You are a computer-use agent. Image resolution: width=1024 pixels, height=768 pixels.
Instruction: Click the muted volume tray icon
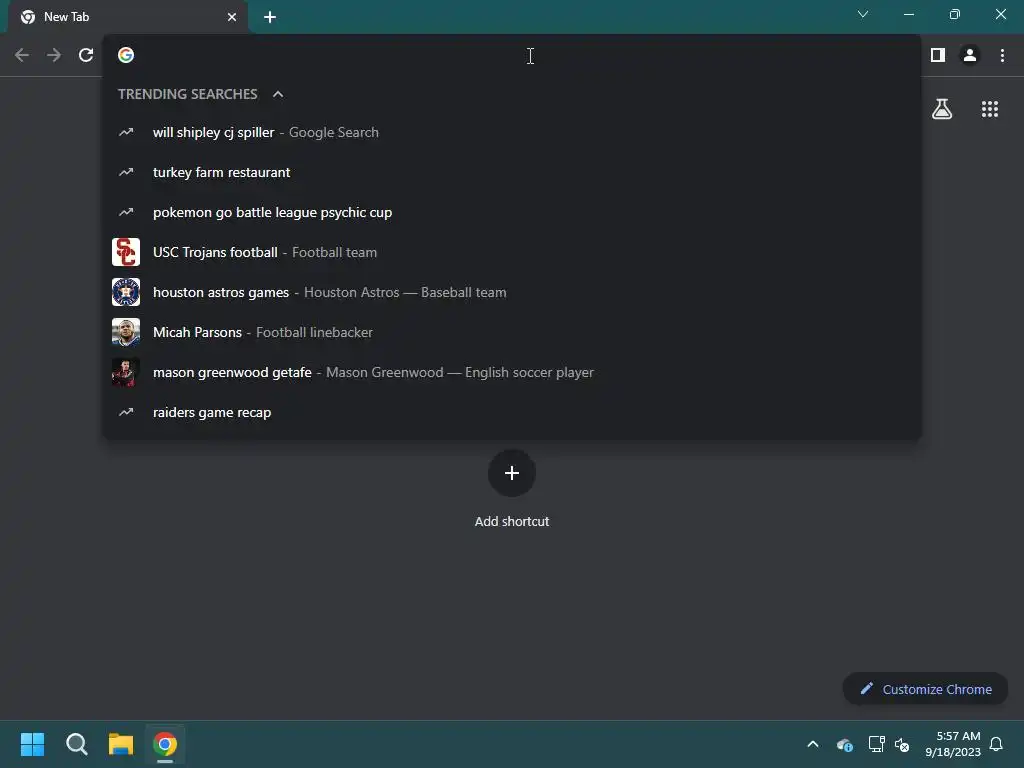[902, 744]
